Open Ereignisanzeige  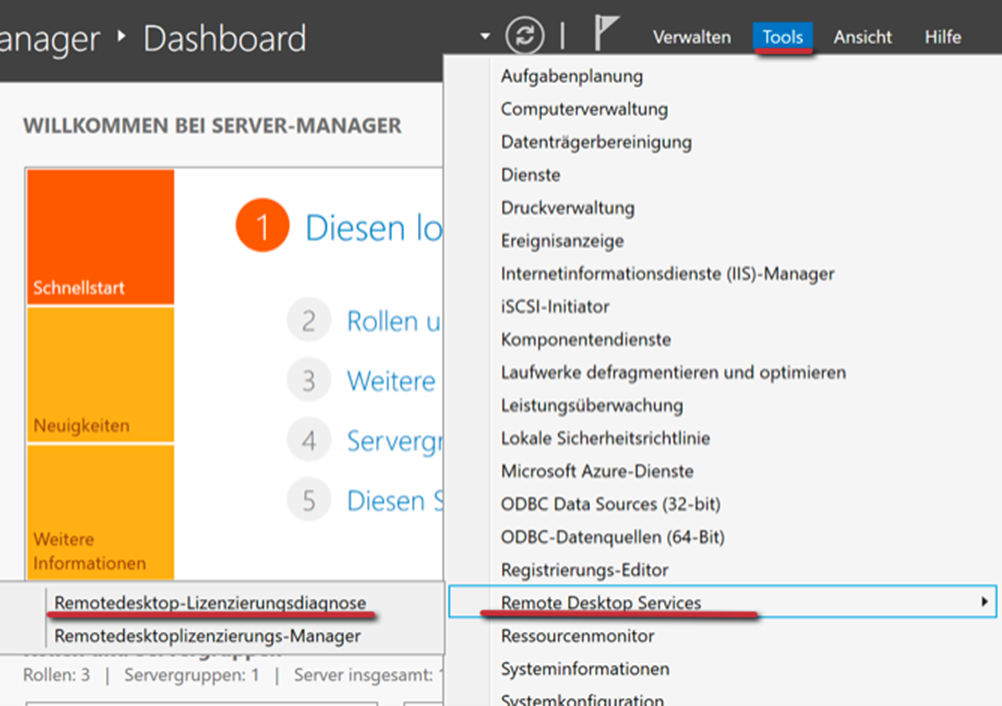pyautogui.click(x=562, y=241)
